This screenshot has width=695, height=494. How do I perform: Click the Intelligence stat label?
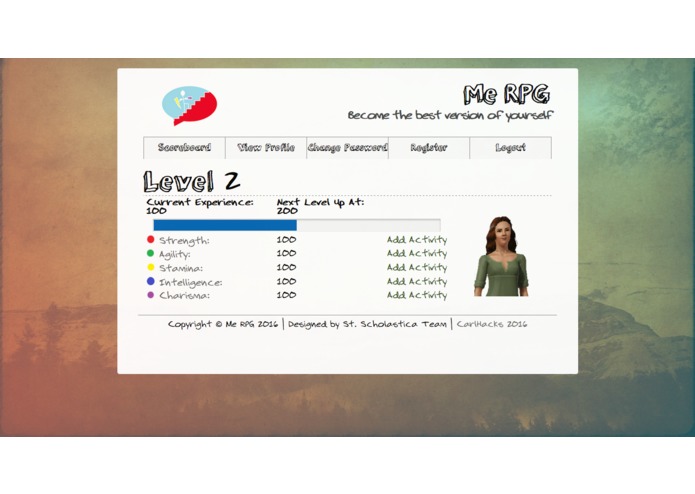point(191,282)
